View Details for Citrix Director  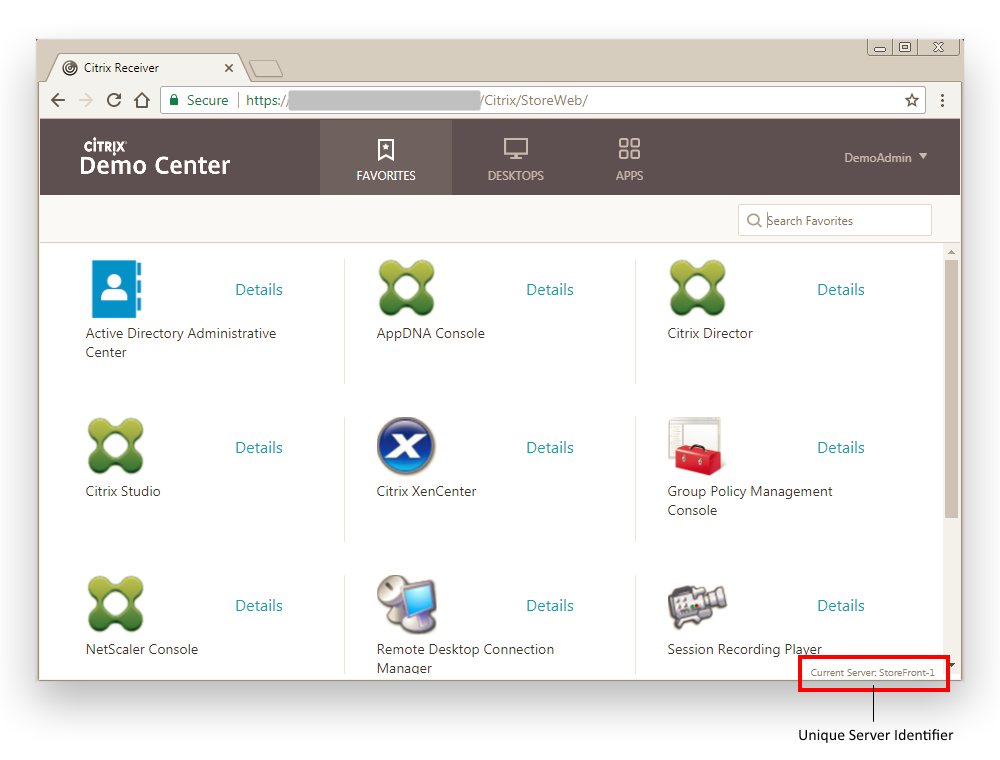point(841,289)
